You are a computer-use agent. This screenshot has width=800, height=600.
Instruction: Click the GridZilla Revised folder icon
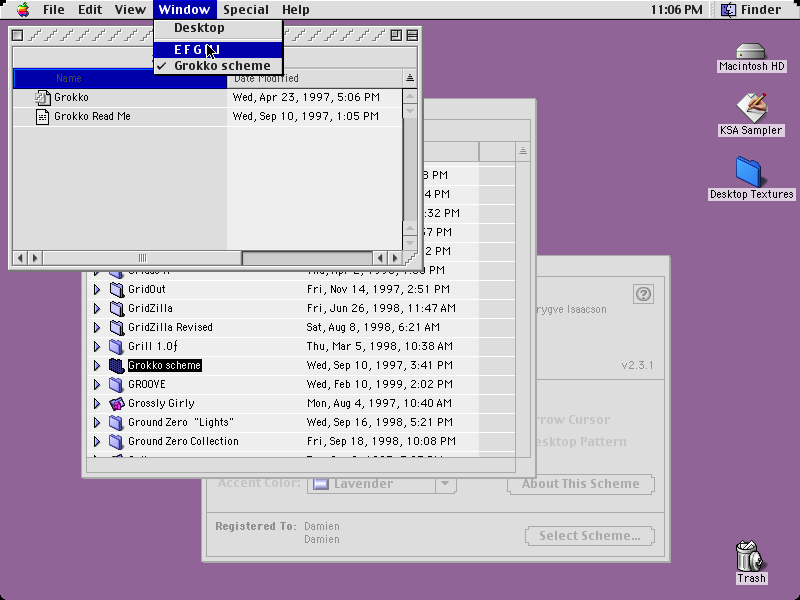point(117,327)
